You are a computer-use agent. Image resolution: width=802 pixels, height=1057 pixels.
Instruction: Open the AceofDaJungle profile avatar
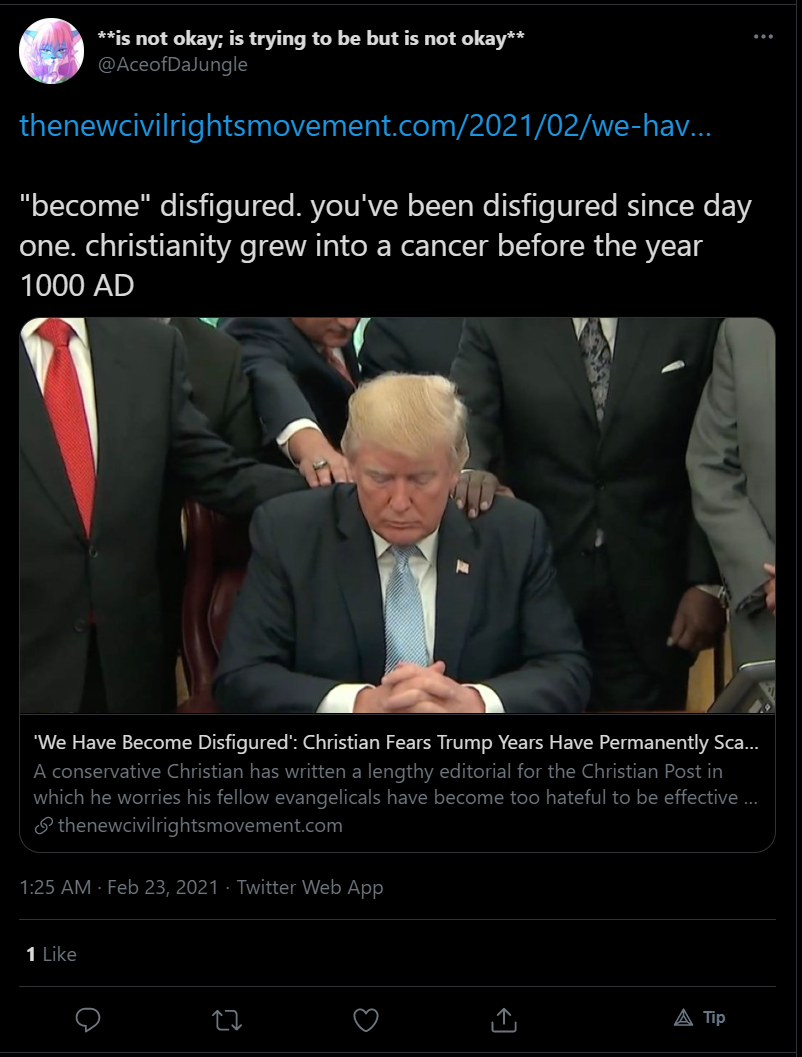[51, 51]
